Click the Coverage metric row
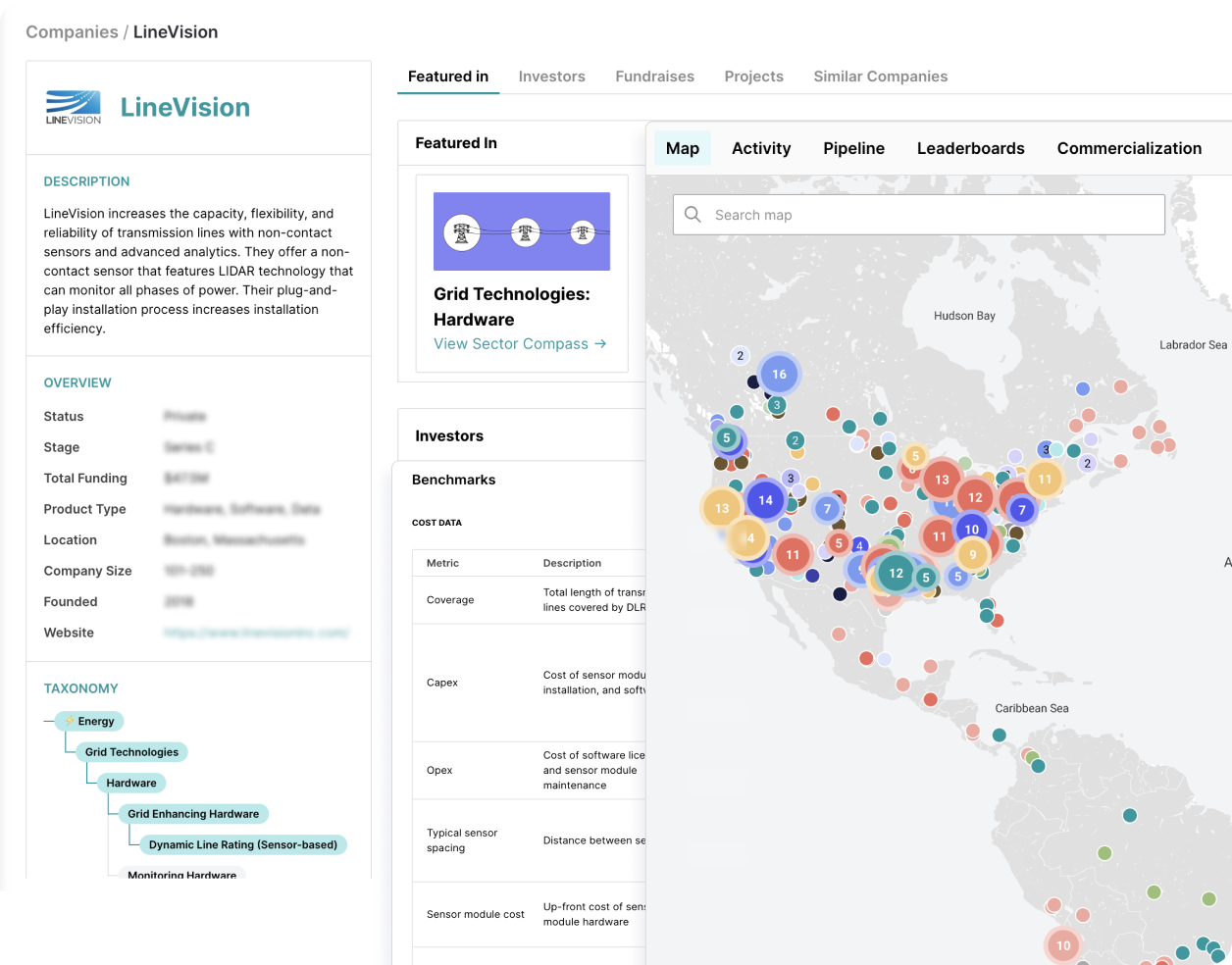The width and height of the screenshot is (1232, 965). pos(530,599)
